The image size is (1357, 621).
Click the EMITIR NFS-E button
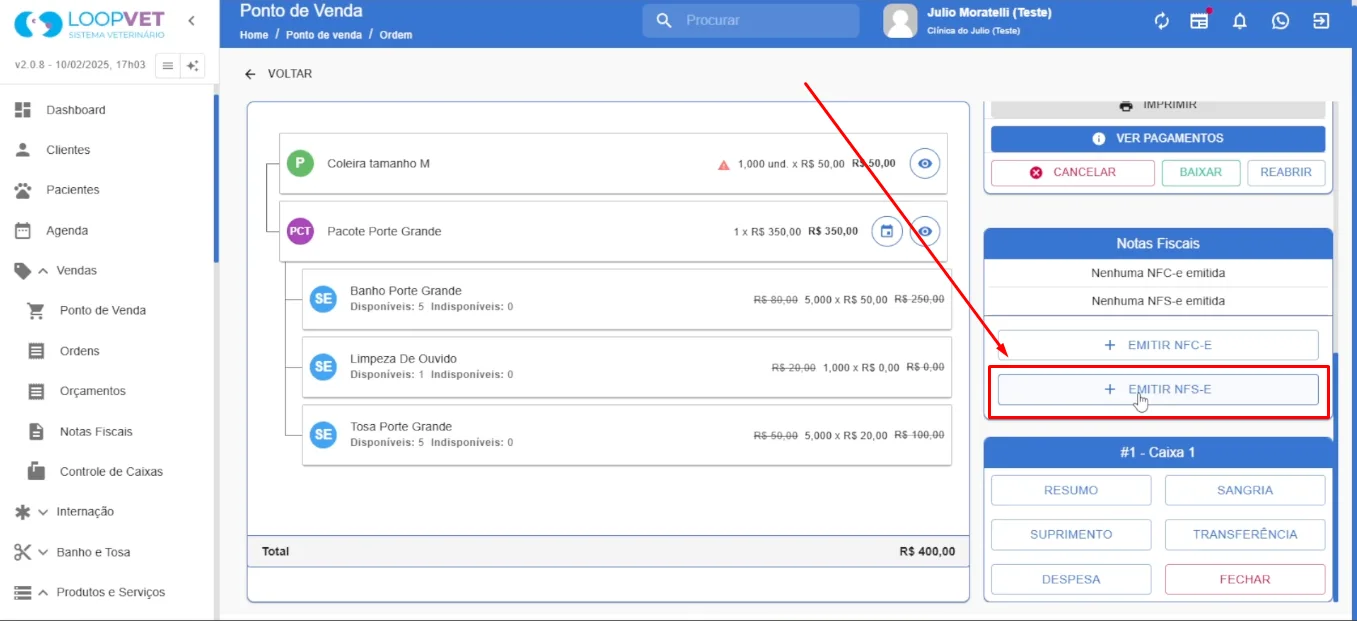(1158, 389)
